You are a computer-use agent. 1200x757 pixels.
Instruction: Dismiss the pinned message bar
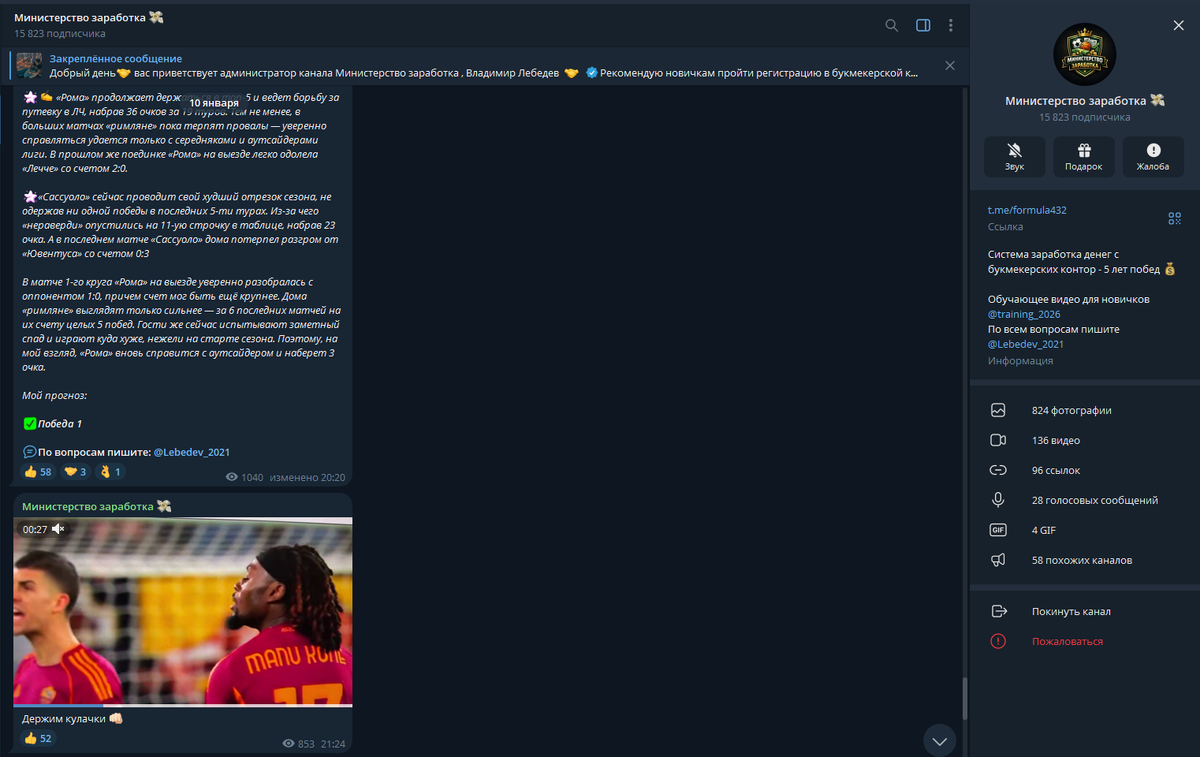click(950, 66)
